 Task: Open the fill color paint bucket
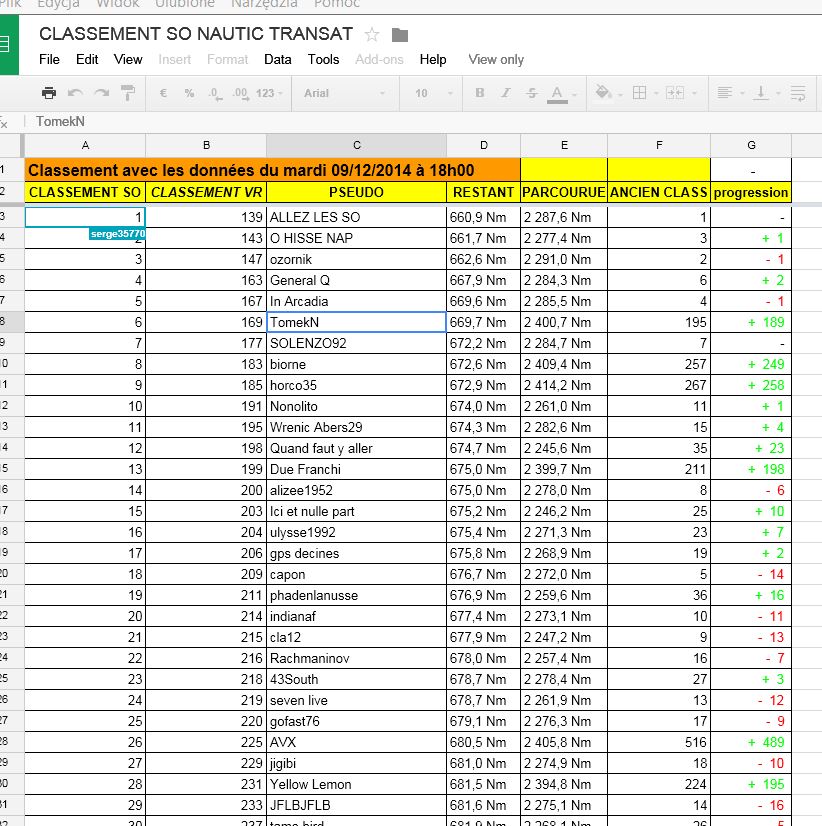604,93
